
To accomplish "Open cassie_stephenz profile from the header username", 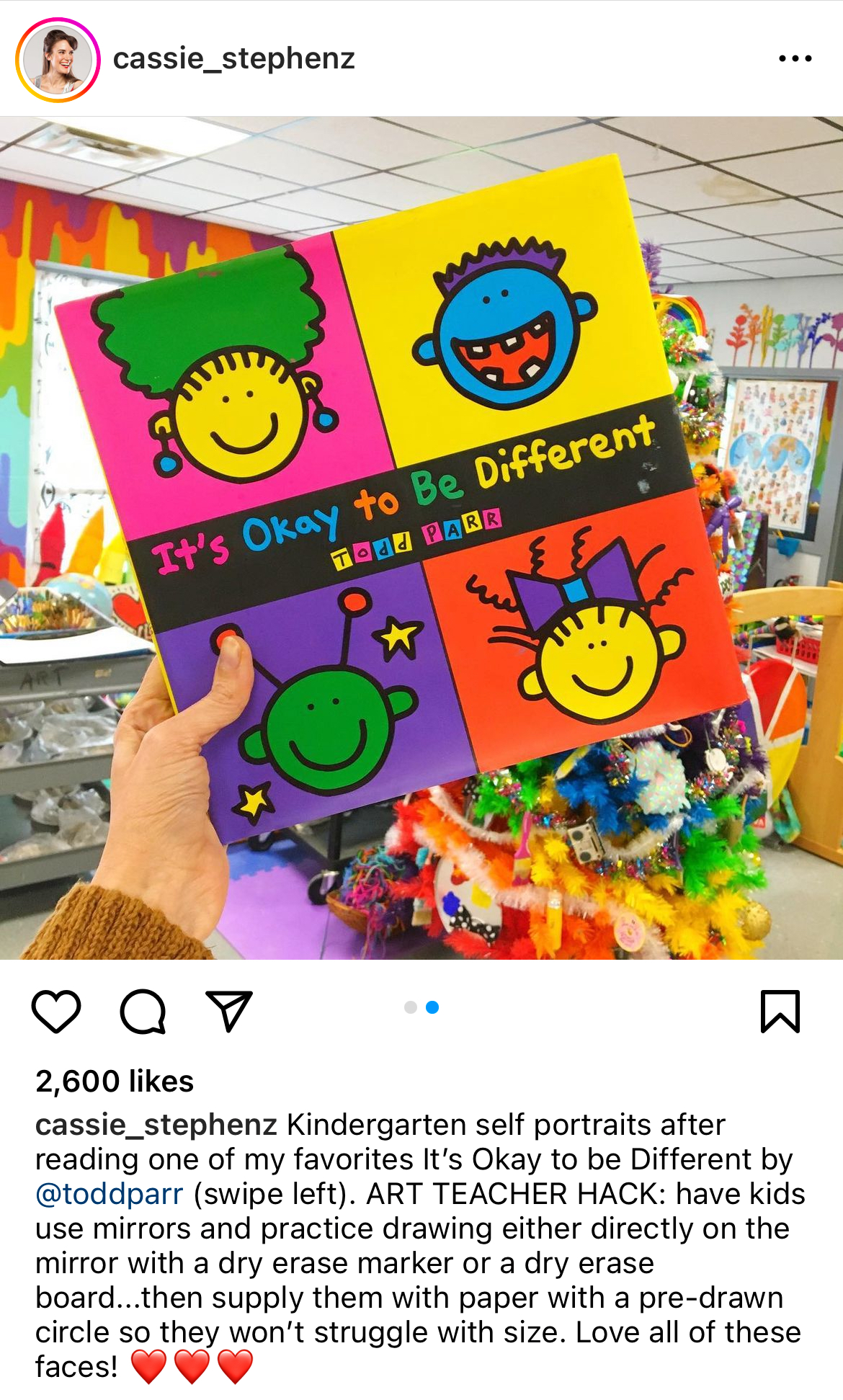I will (x=234, y=58).
